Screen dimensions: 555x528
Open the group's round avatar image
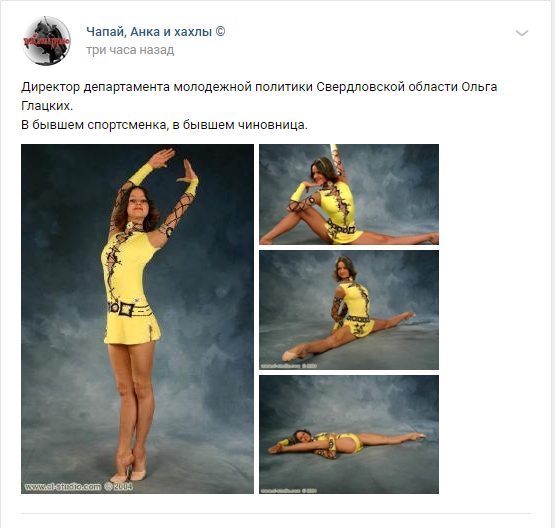click(46, 41)
